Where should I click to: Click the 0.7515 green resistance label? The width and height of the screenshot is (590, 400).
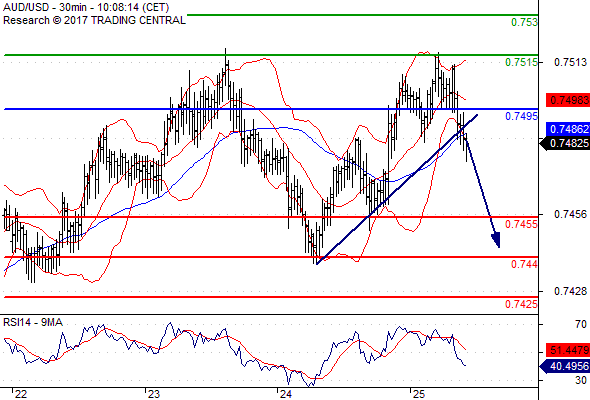[521, 62]
